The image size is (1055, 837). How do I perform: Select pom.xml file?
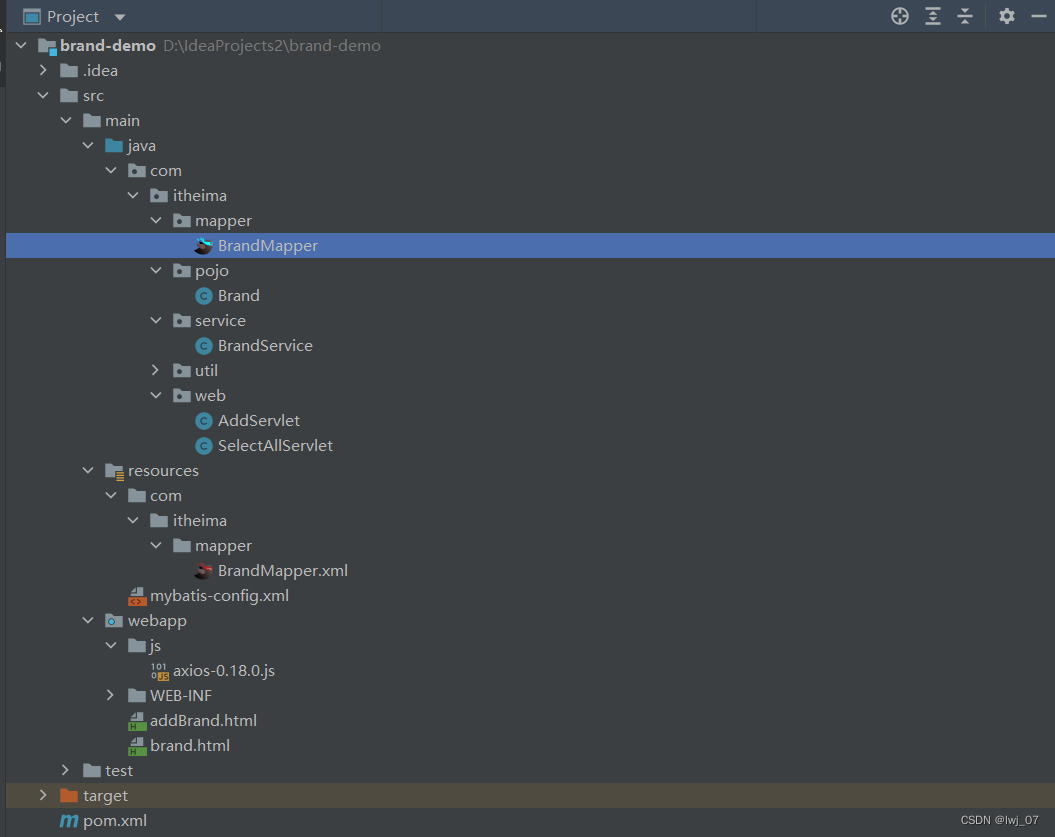pyautogui.click(x=114, y=821)
